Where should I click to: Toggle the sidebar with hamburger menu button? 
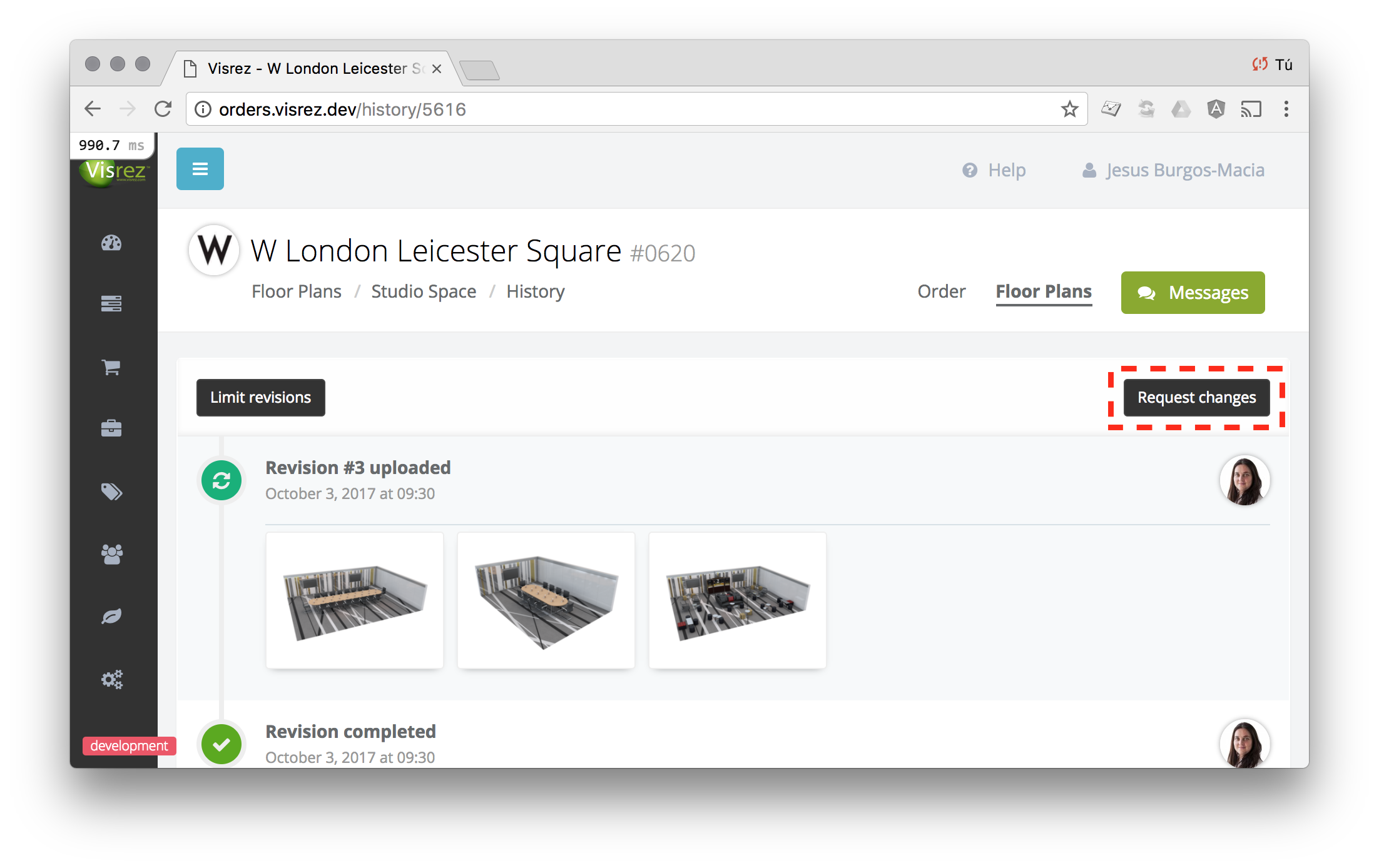[200, 169]
